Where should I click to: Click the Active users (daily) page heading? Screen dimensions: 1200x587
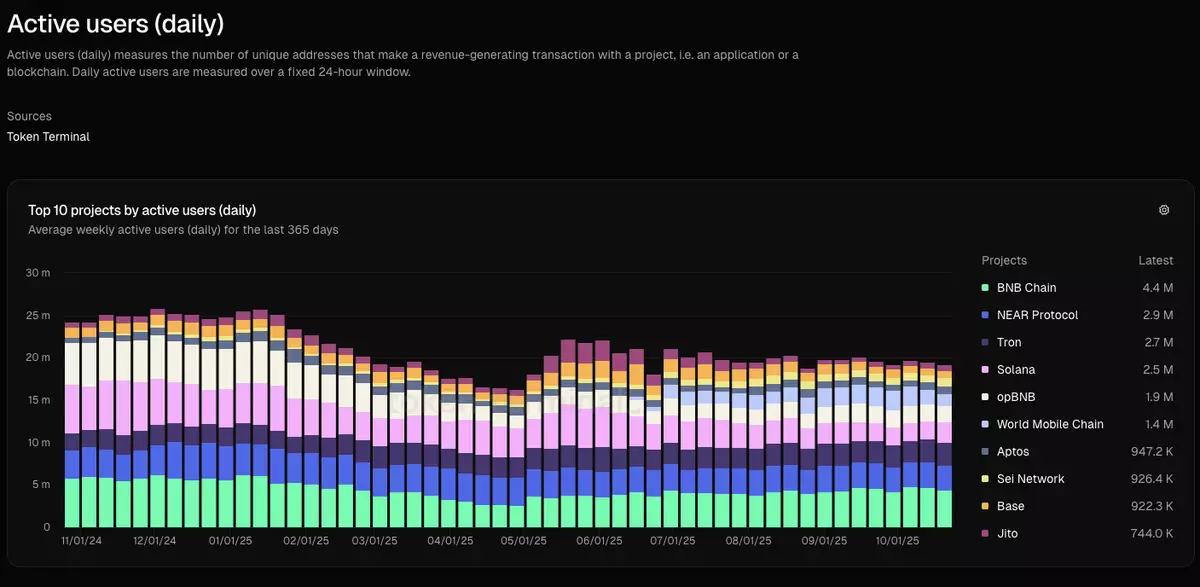116,23
